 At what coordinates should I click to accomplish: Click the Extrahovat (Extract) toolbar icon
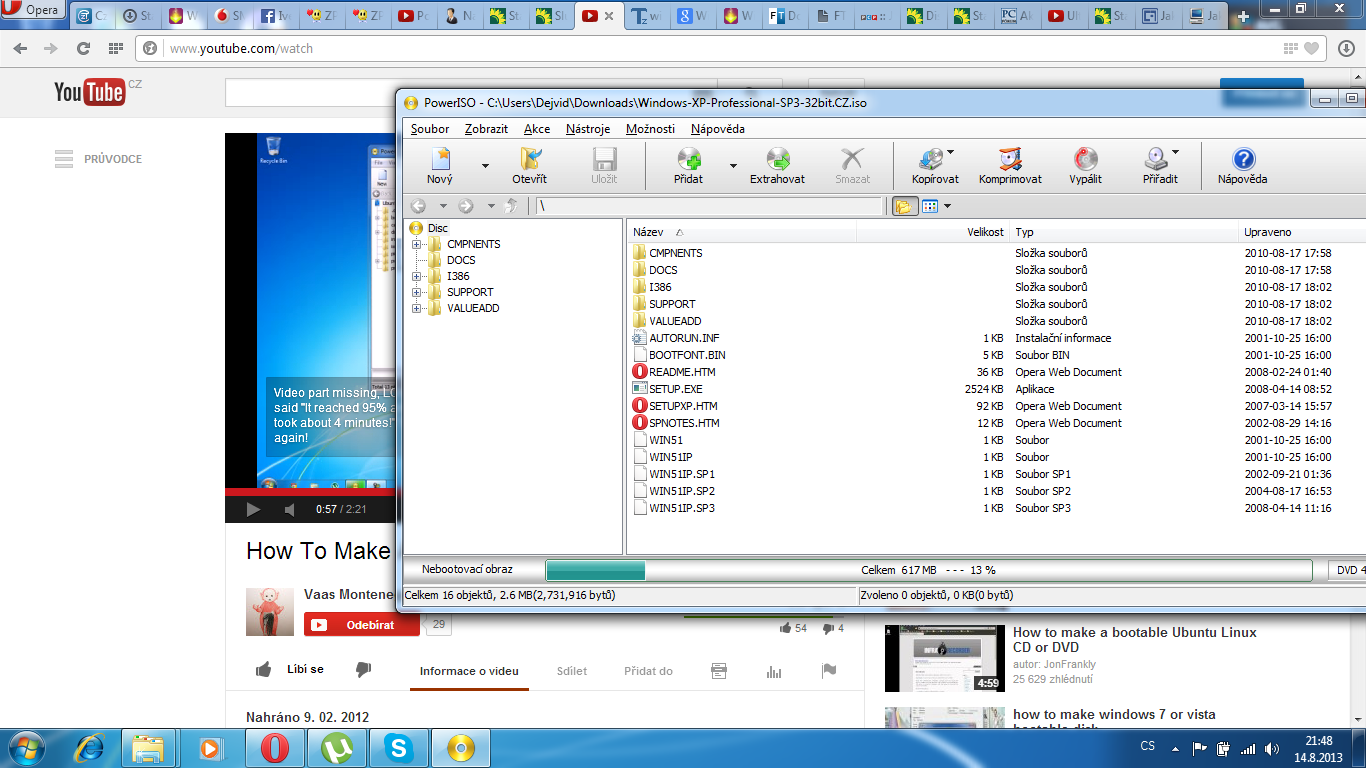[777, 160]
